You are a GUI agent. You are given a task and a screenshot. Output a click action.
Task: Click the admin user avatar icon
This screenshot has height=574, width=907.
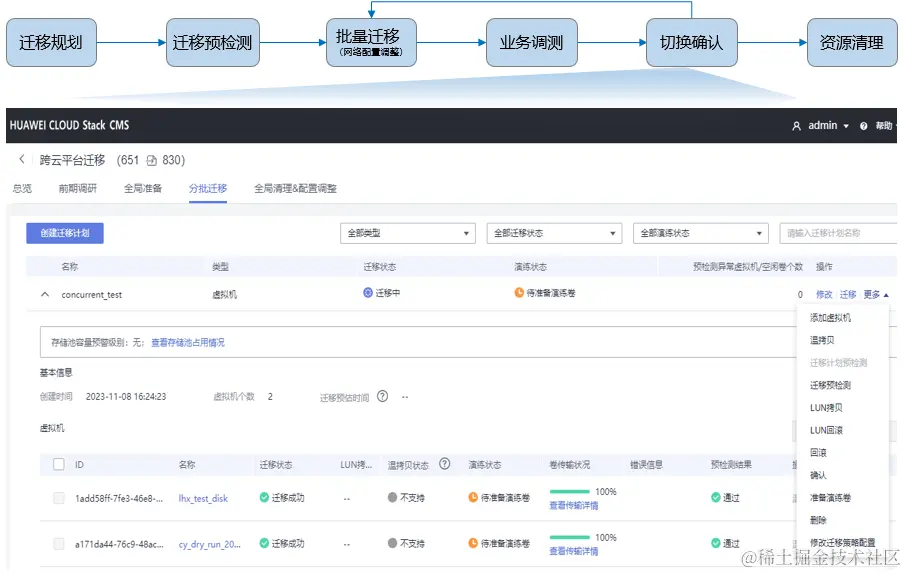pyautogui.click(x=797, y=126)
